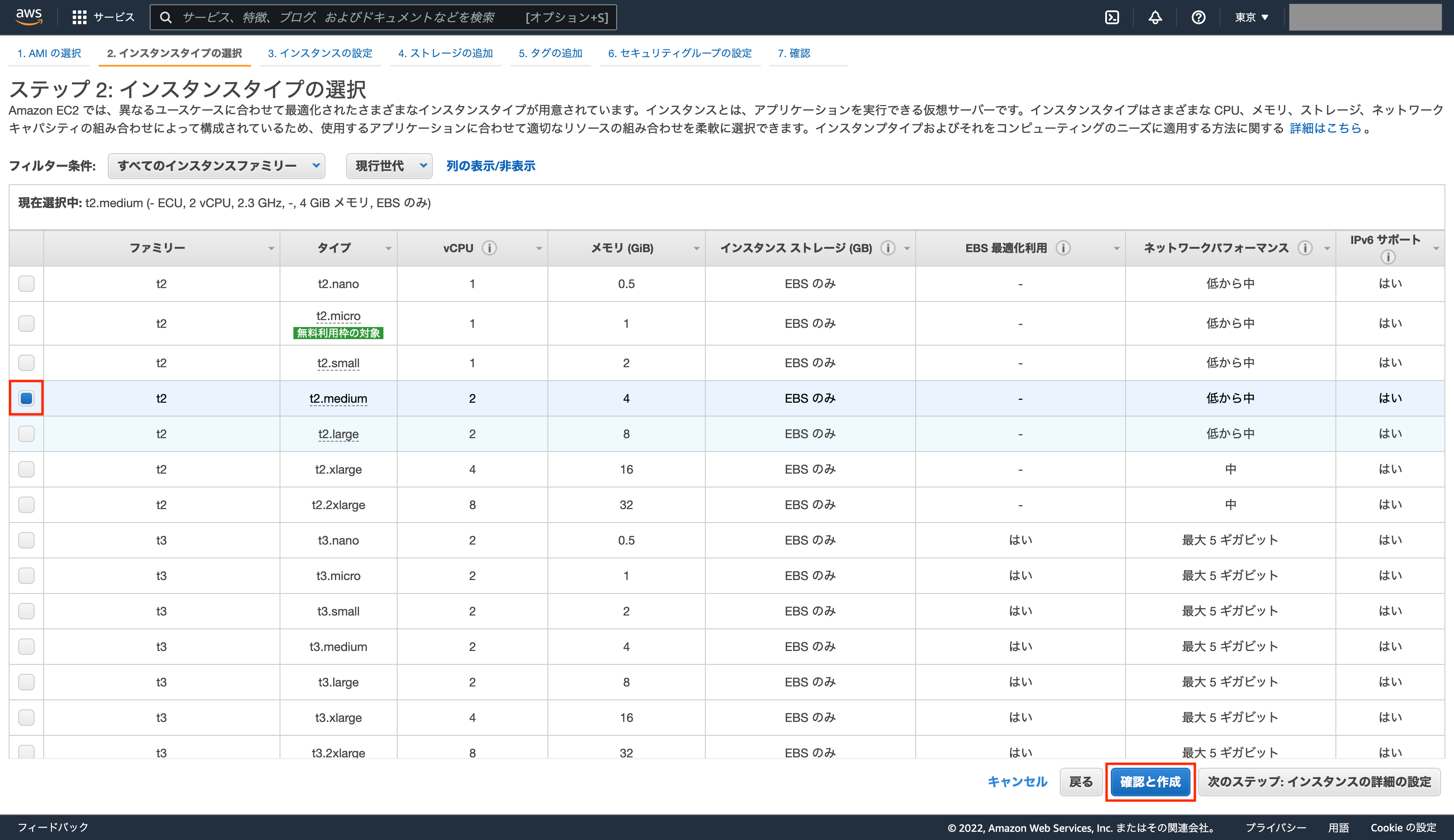Click the EBS optimization info icon
The height and width of the screenshot is (840, 1454).
point(1063,248)
